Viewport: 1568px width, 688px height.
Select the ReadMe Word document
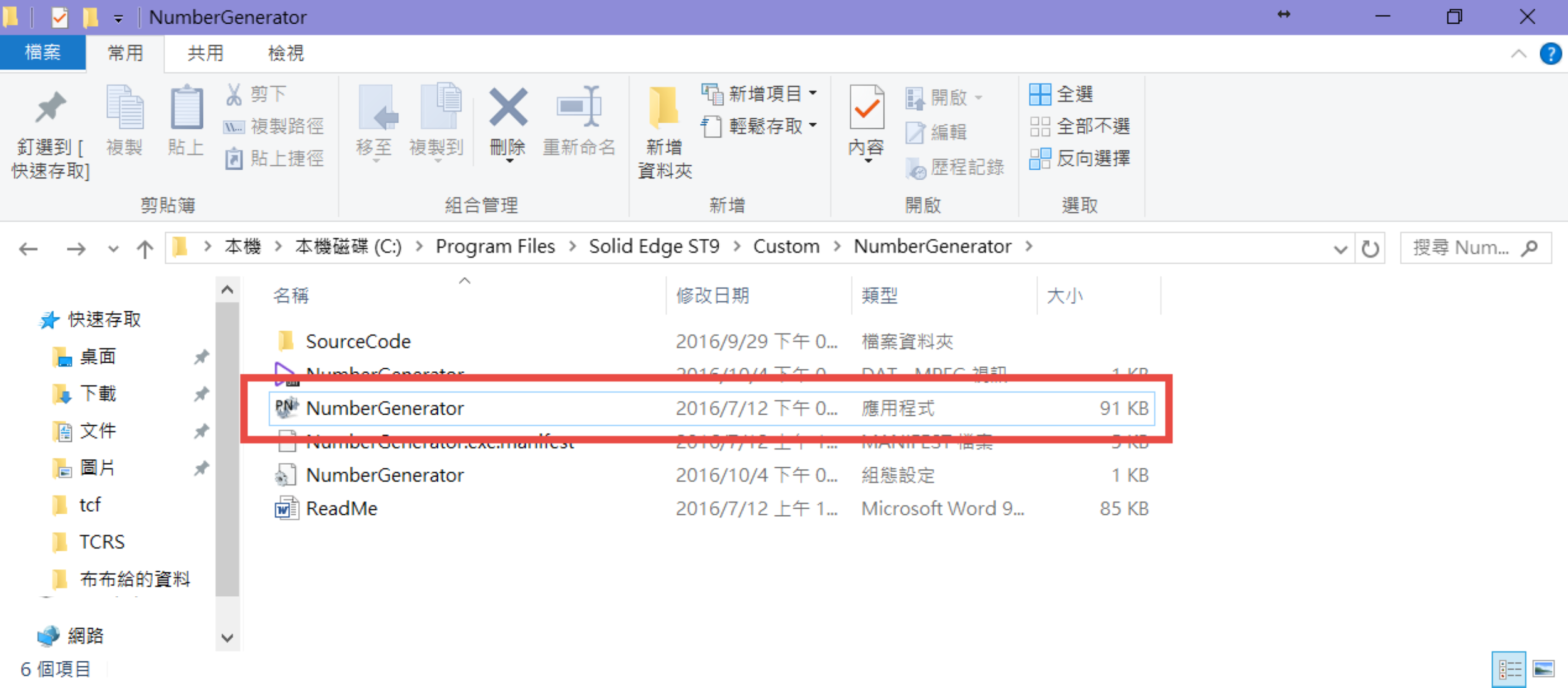pyautogui.click(x=712, y=508)
